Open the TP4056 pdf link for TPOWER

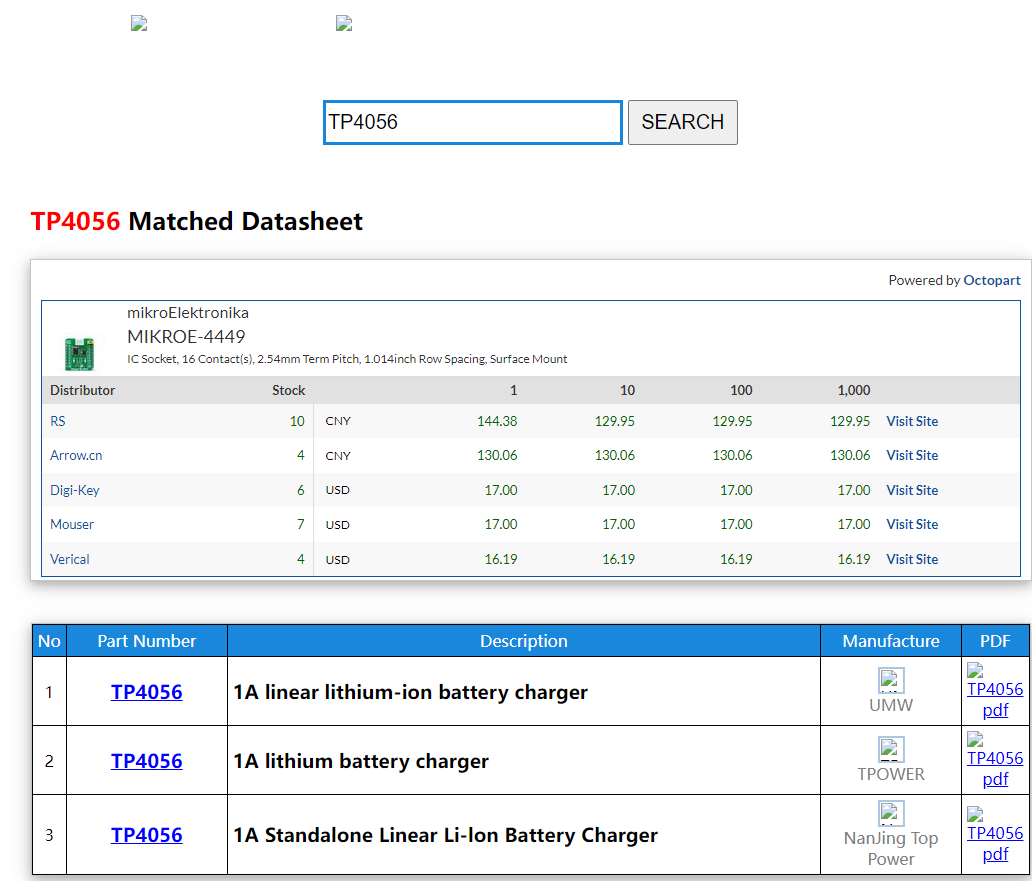click(x=995, y=768)
